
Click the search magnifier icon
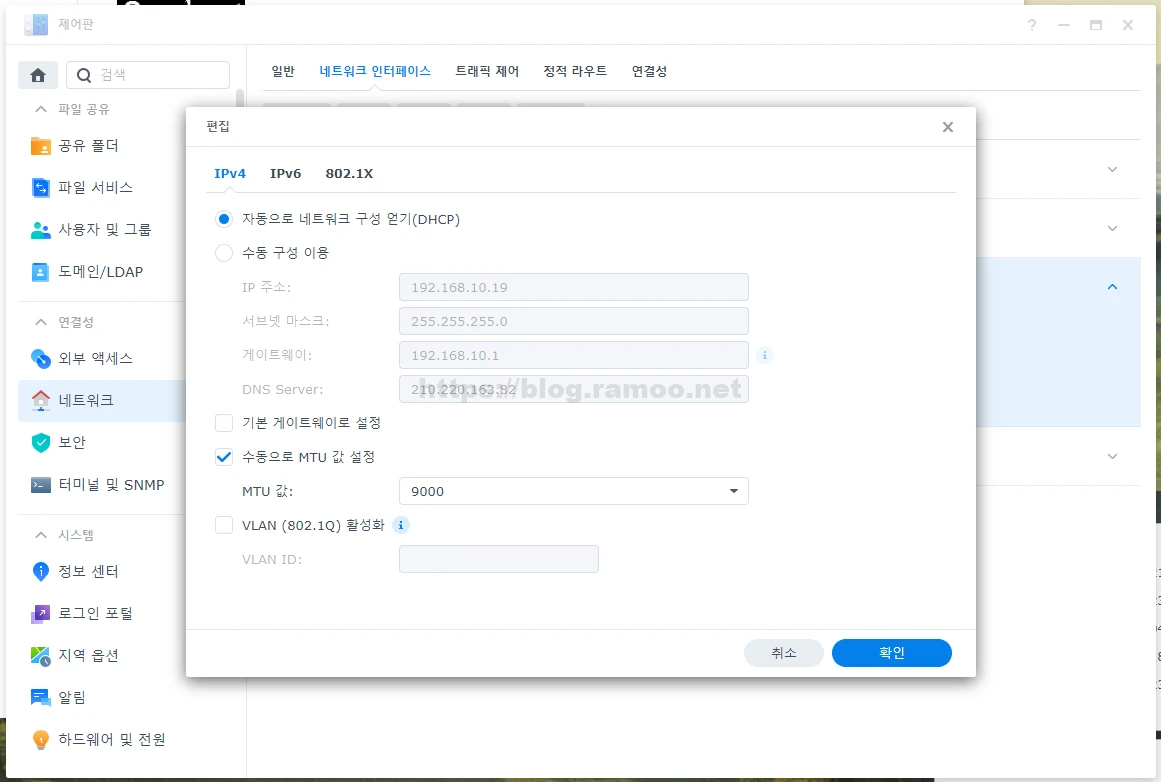click(x=84, y=75)
